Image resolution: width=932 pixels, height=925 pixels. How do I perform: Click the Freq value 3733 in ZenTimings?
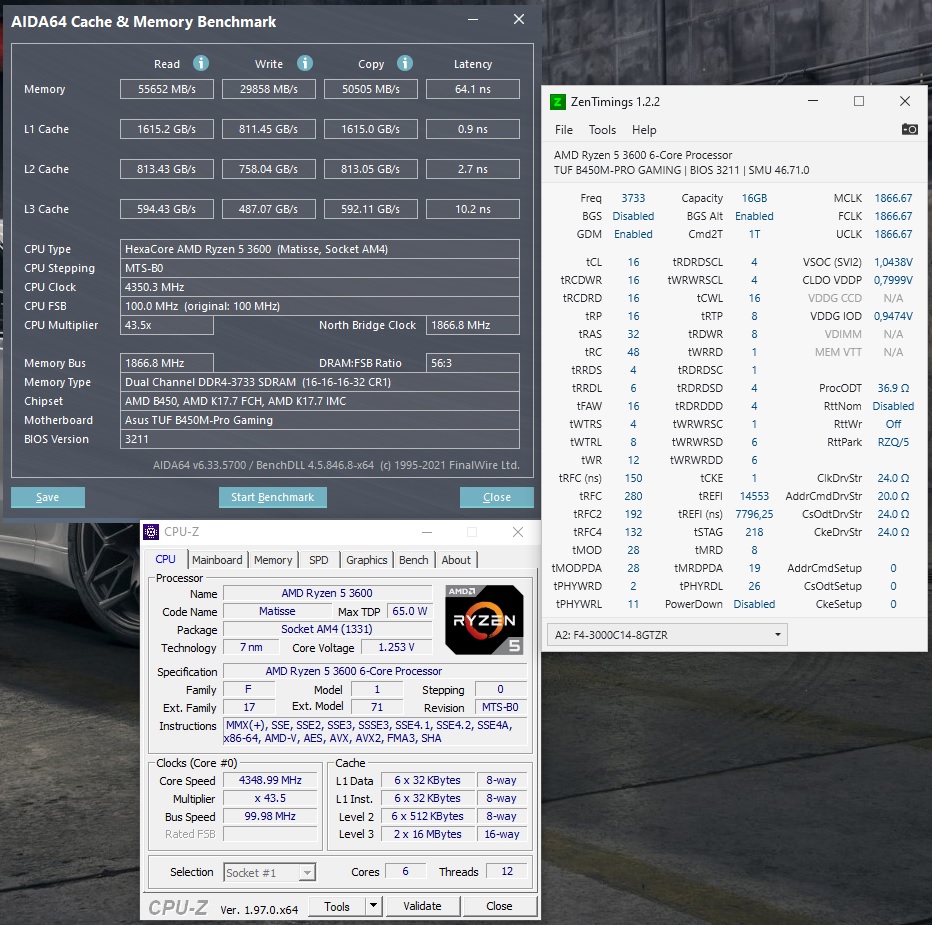point(633,198)
